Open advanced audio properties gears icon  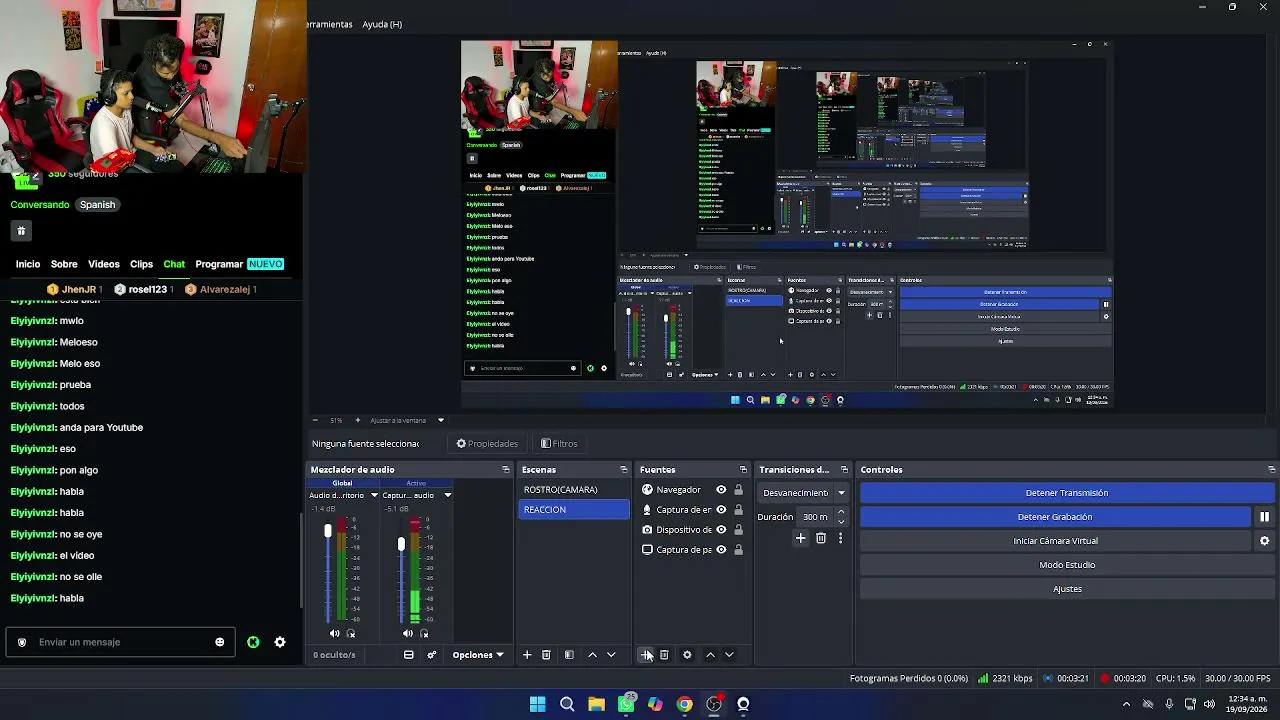[x=432, y=655]
